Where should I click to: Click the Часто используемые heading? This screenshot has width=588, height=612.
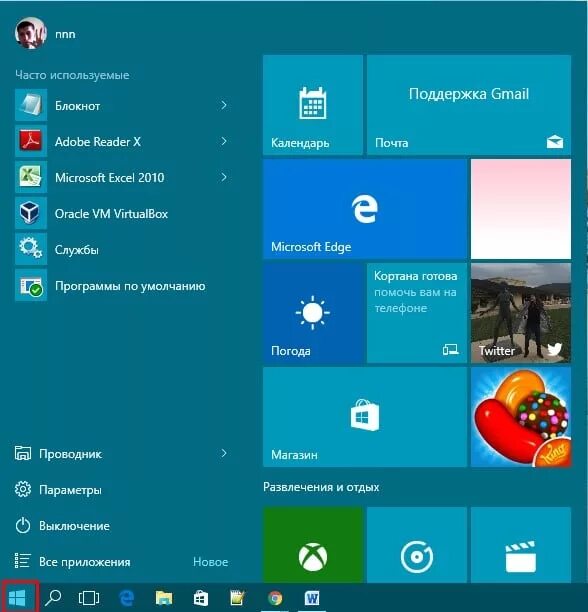[x=72, y=75]
